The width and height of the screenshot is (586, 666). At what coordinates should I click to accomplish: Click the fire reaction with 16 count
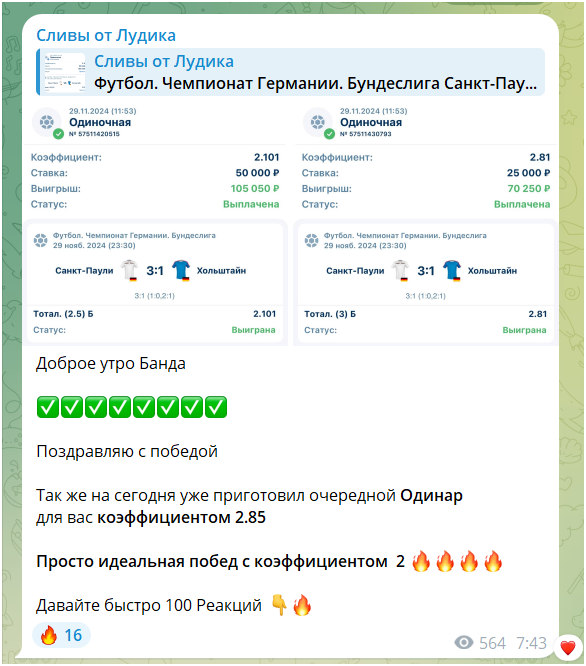(x=61, y=635)
